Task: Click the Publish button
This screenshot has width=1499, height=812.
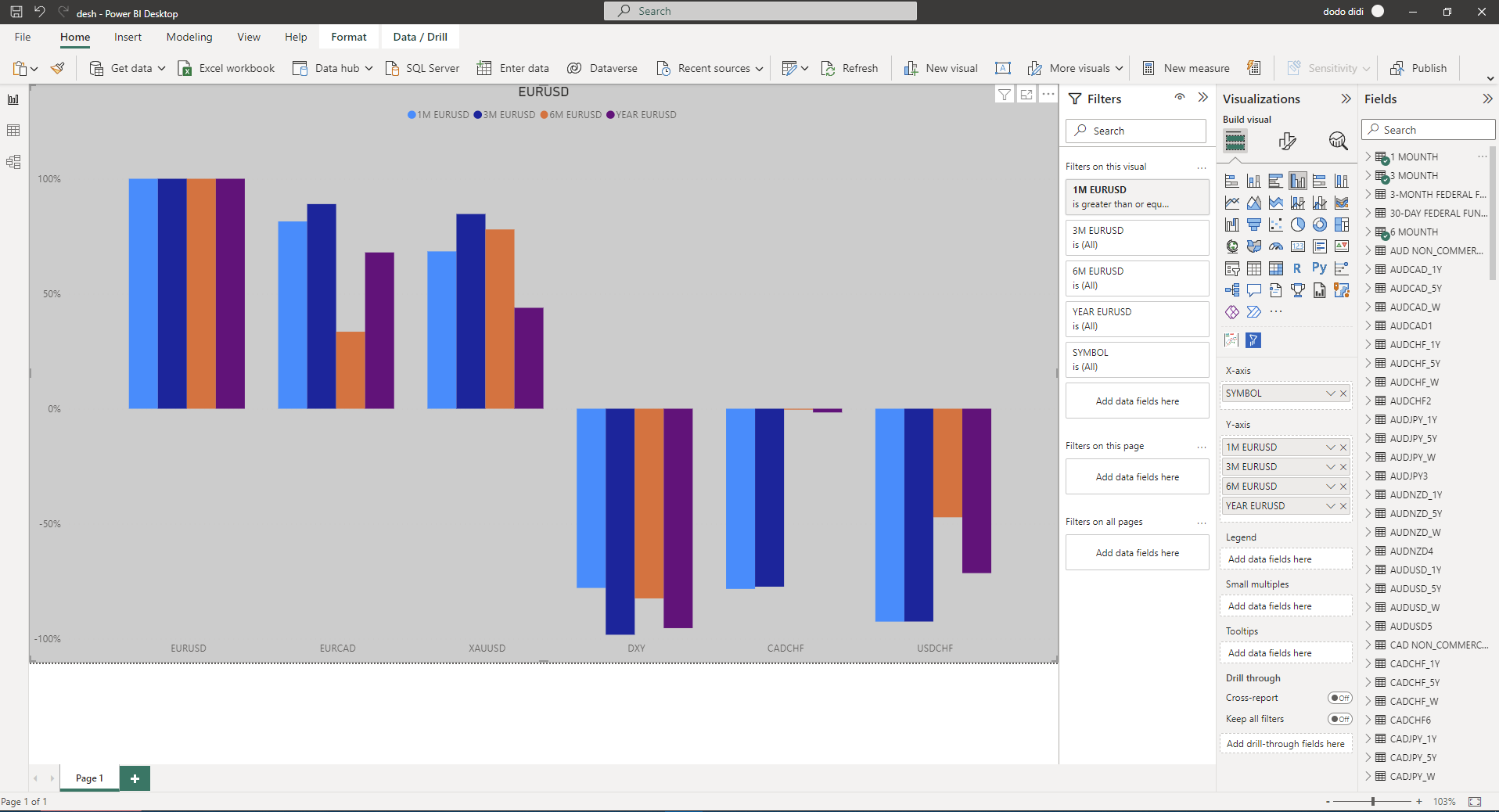Action: [x=1418, y=68]
